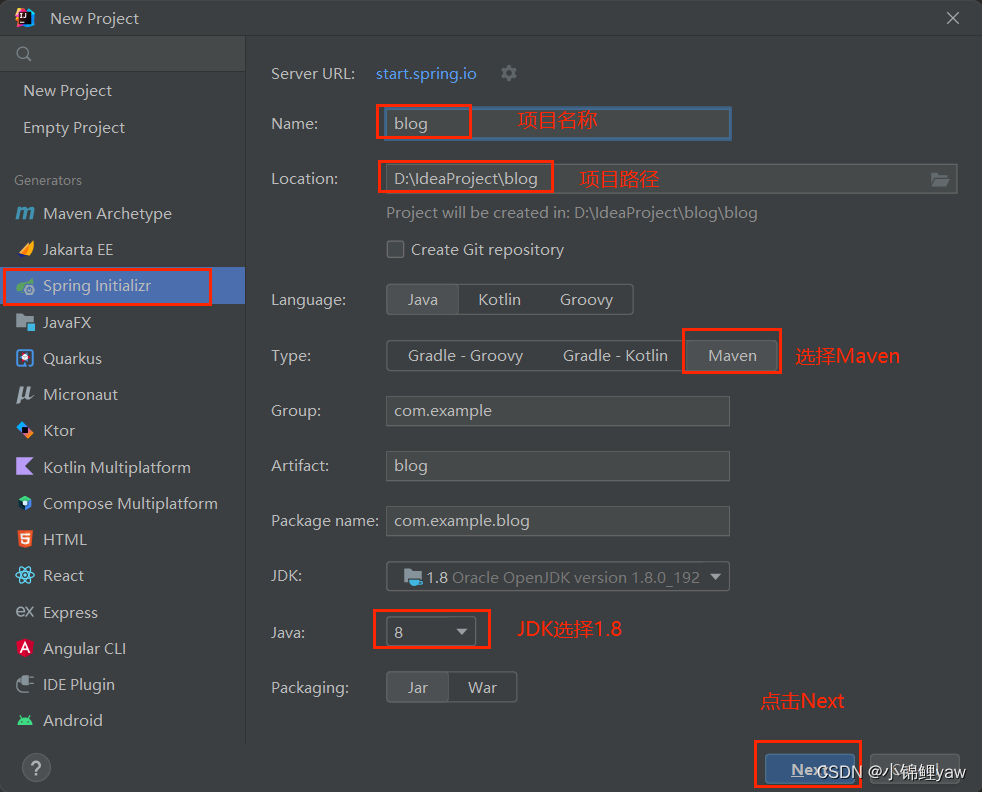The image size is (982, 792).
Task: Click the IntelliJ logo in title bar
Action: coord(24,18)
